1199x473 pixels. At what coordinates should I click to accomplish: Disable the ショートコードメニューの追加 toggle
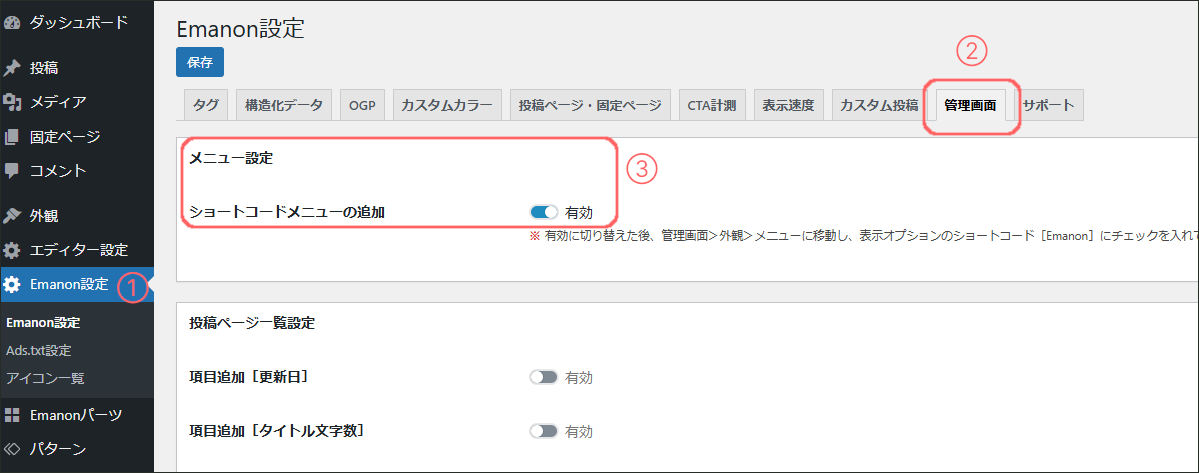[544, 212]
